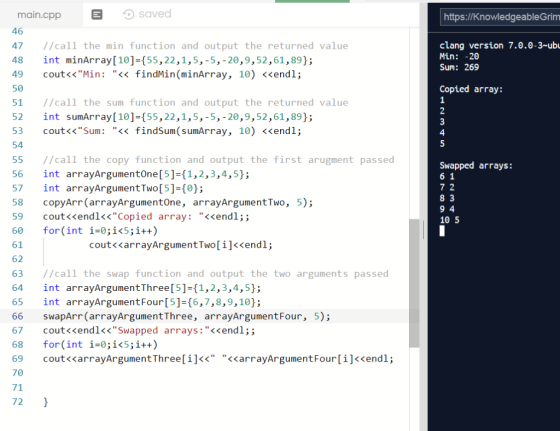This screenshot has width=560, height=431.
Task: Click the "Swapped arrays:" cout line
Action: (x=149, y=330)
